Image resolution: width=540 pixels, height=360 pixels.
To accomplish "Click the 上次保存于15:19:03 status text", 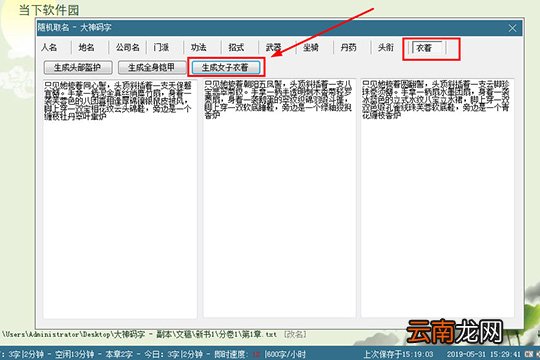I will coord(398,354).
